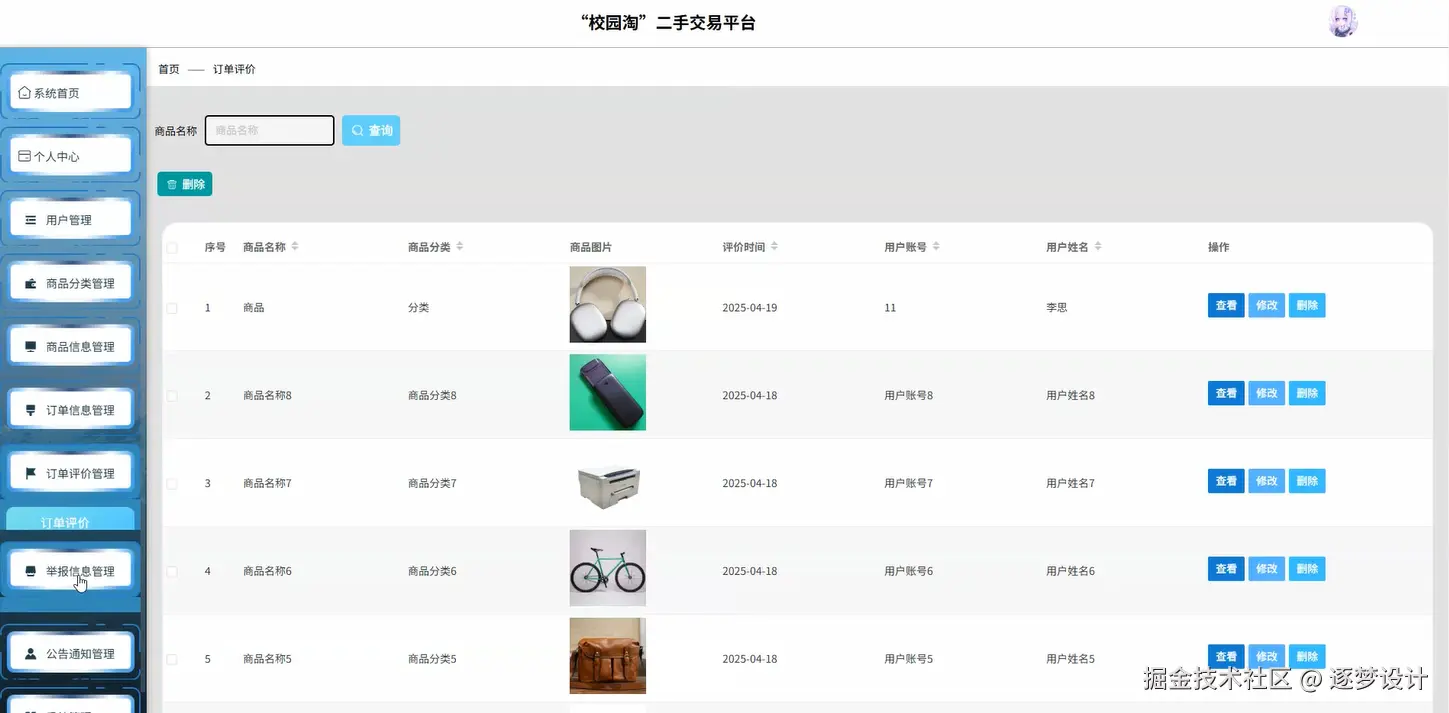Viewport: 1449px width, 713px height.
Task: Click 查看 for row 商品名称5
Action: (1226, 657)
